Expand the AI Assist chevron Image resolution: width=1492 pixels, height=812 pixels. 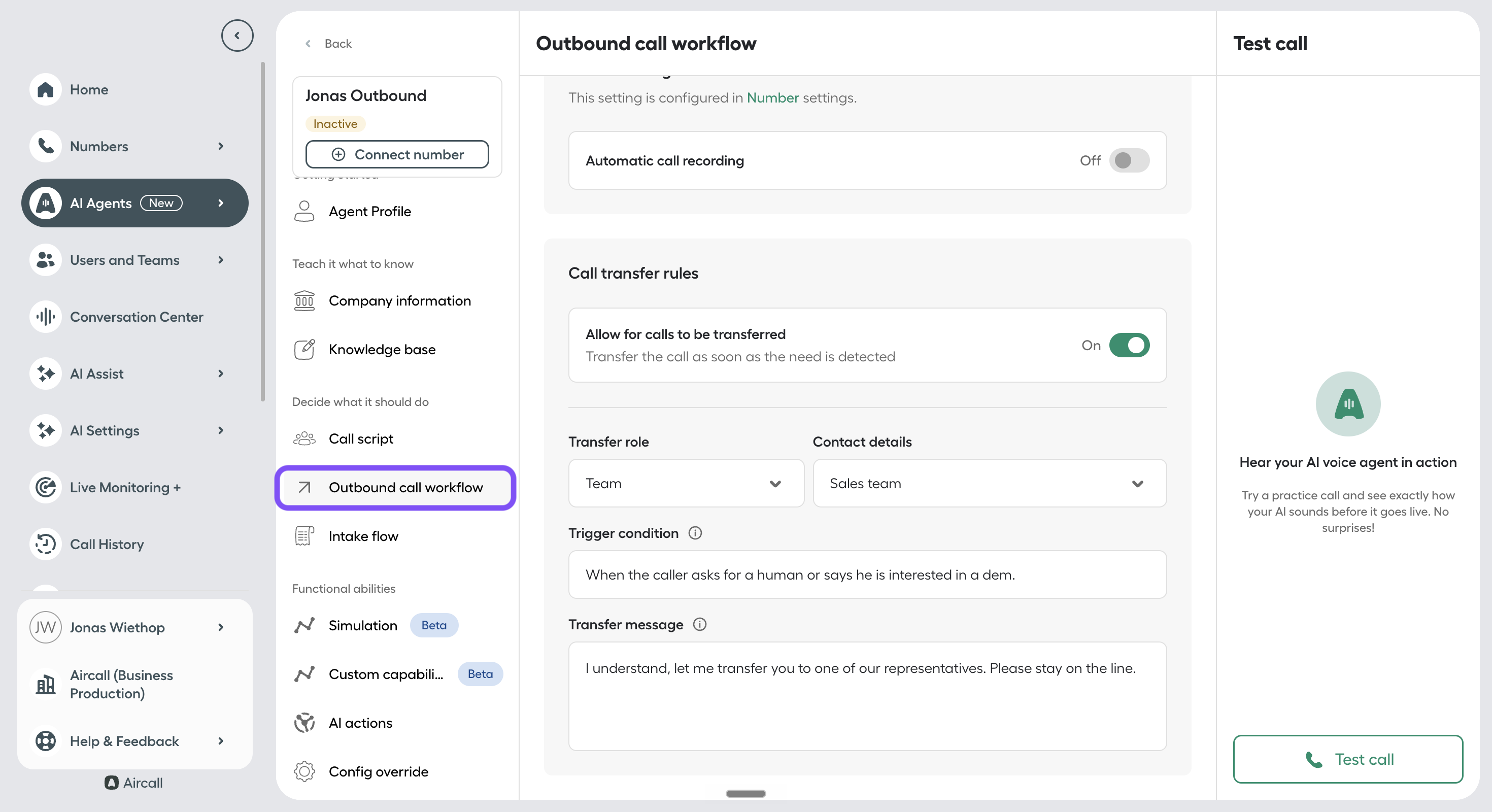(x=221, y=374)
